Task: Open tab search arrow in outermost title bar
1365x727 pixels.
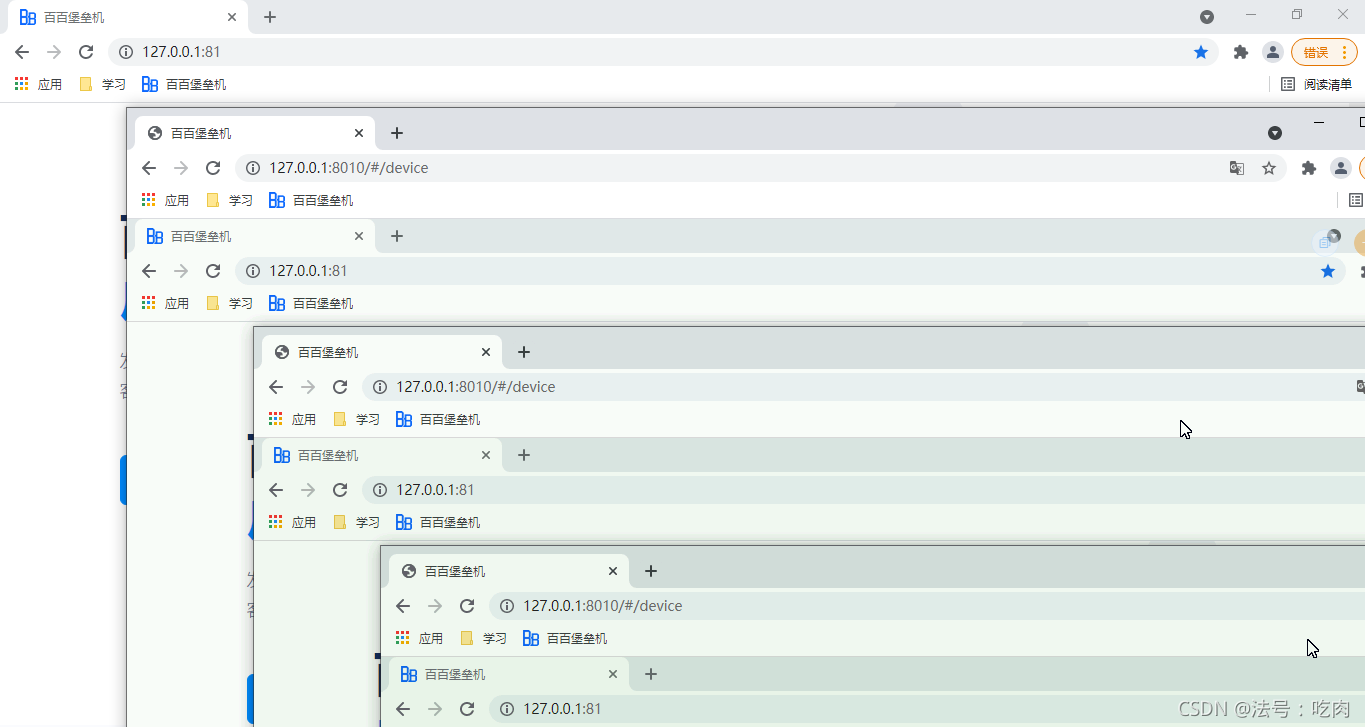Action: coord(1207,17)
